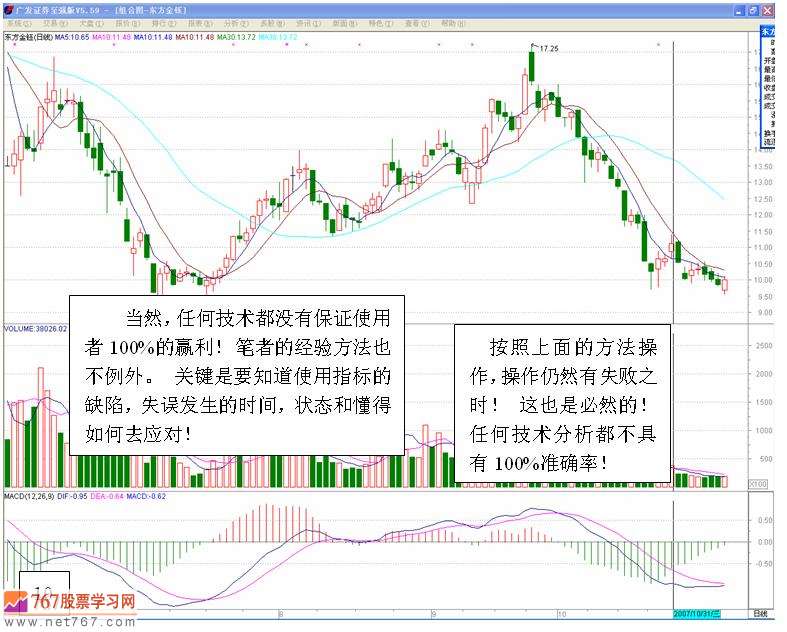Open the 资讯 menu
Image resolution: width=787 pixels, height=632 pixels.
point(309,24)
